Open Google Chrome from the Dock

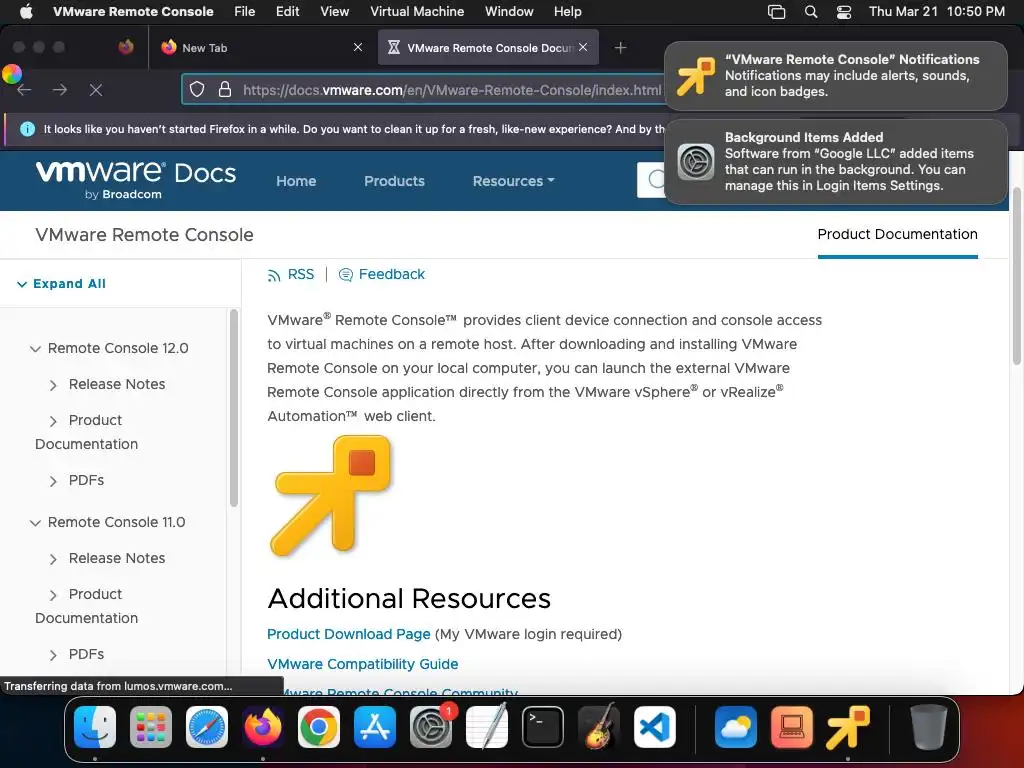point(319,727)
